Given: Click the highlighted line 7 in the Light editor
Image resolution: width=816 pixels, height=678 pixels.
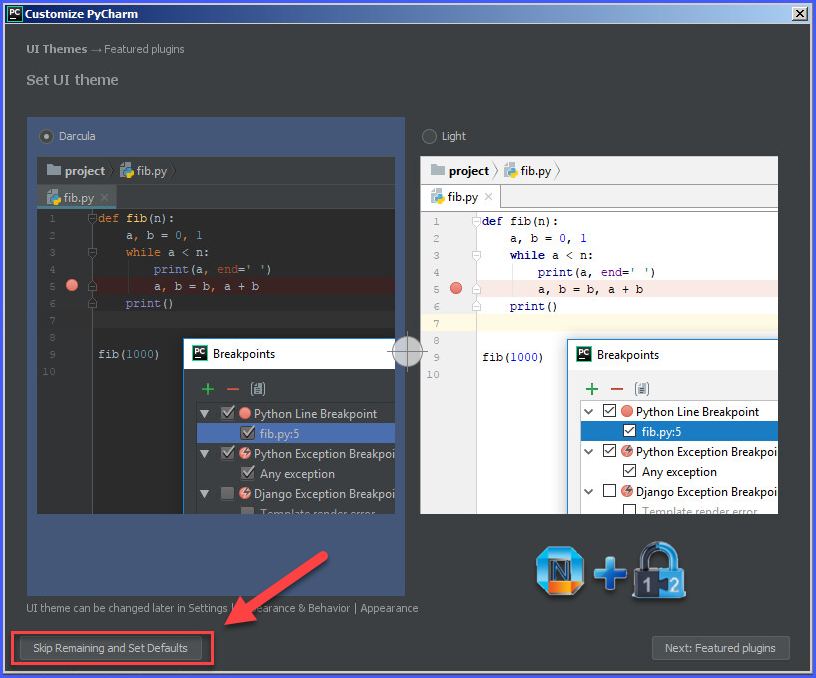Looking at the screenshot, I should [627, 323].
